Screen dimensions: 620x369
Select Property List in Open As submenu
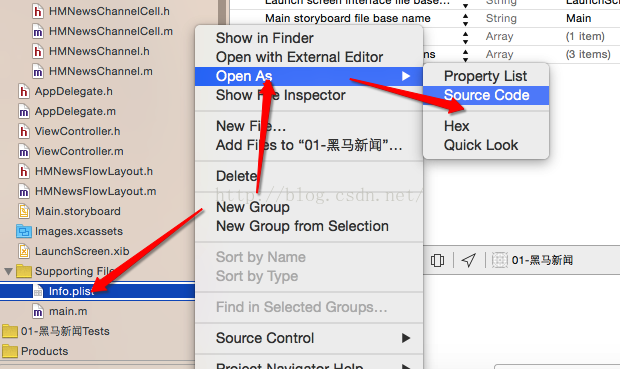click(486, 76)
